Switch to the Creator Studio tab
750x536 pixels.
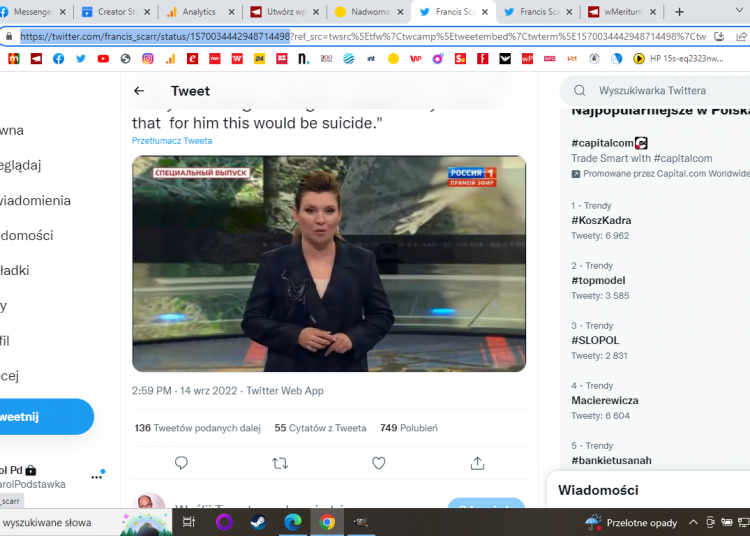112,12
